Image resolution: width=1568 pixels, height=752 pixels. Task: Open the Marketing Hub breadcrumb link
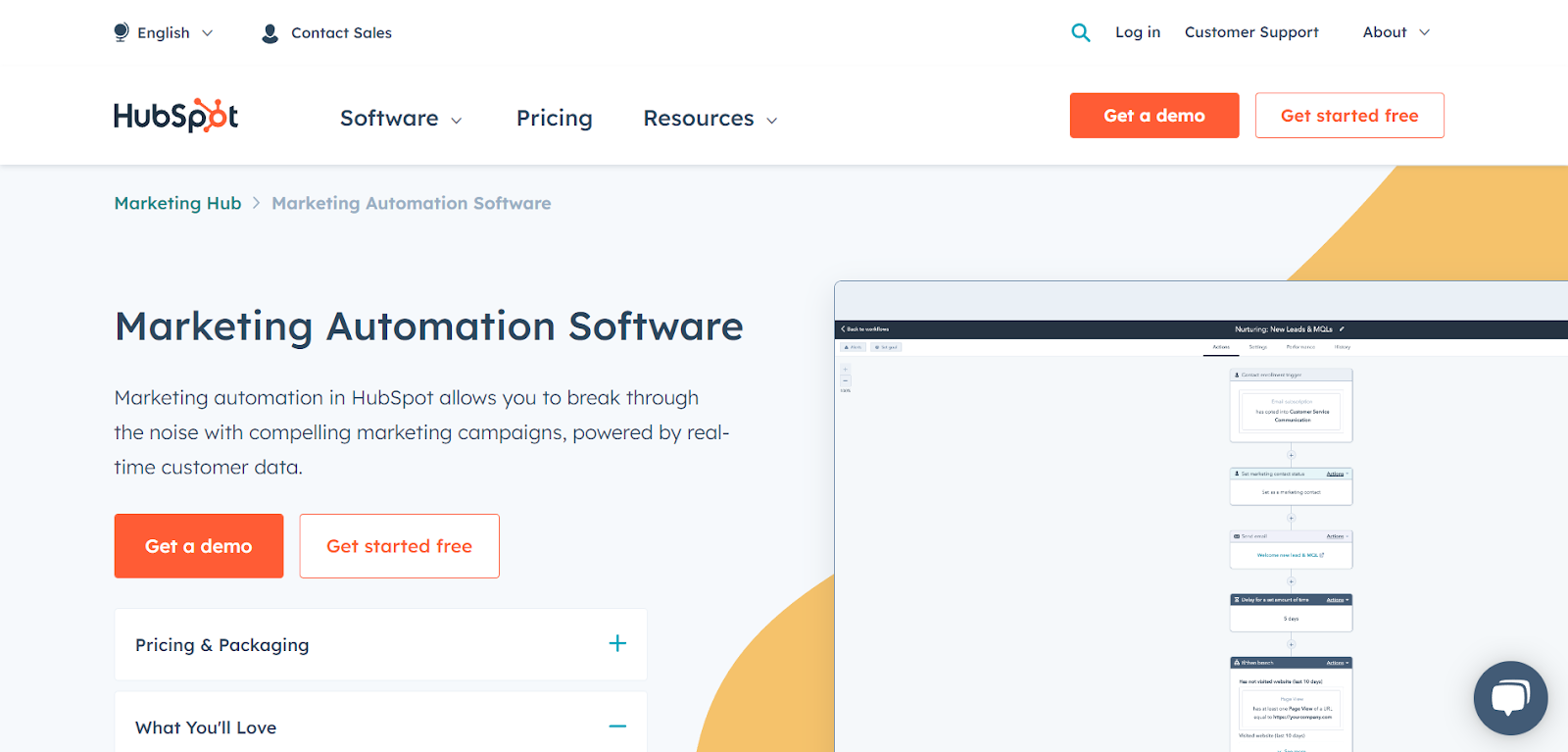point(177,203)
